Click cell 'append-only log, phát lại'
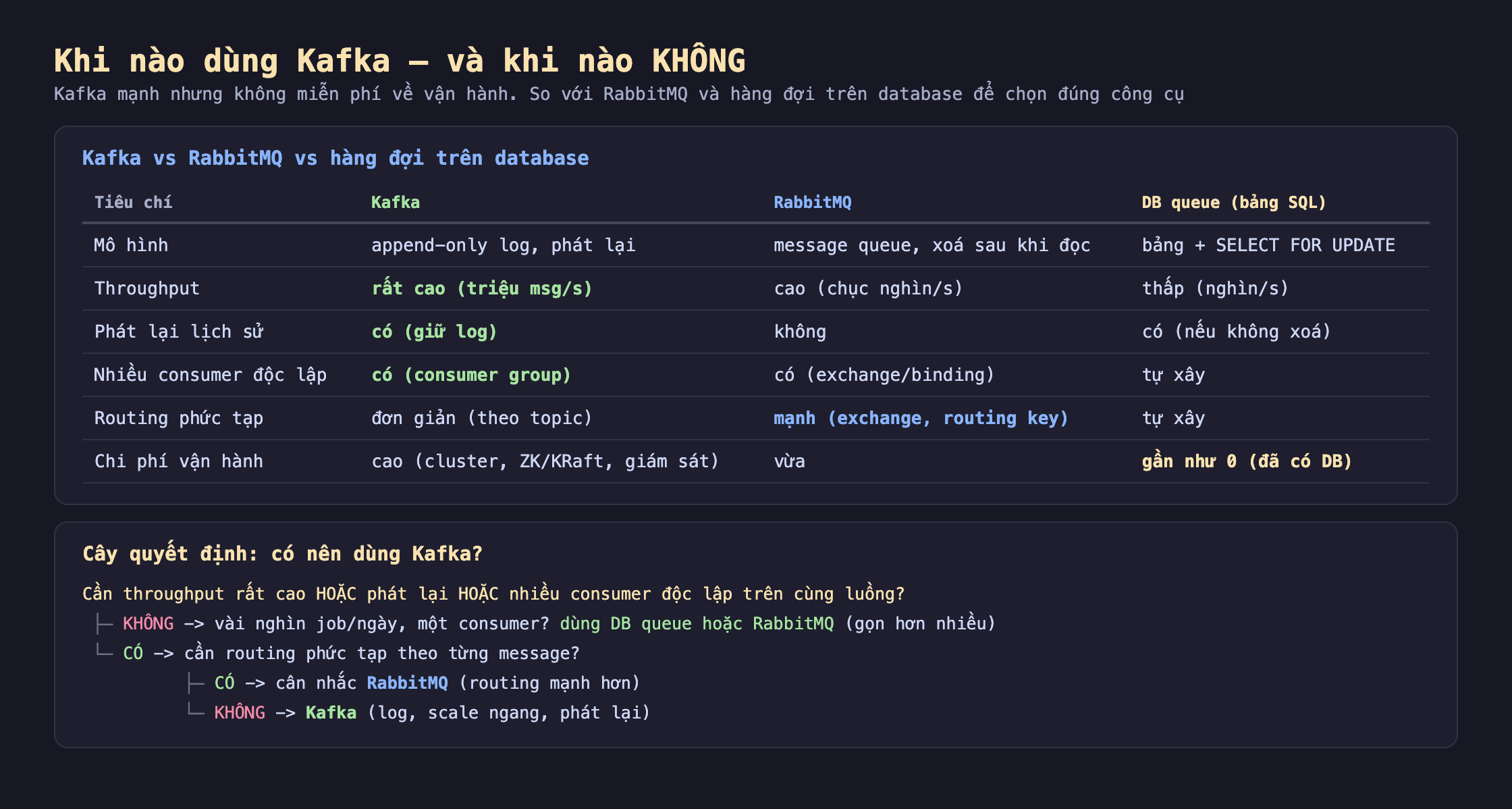The image size is (1512, 809). [504, 245]
